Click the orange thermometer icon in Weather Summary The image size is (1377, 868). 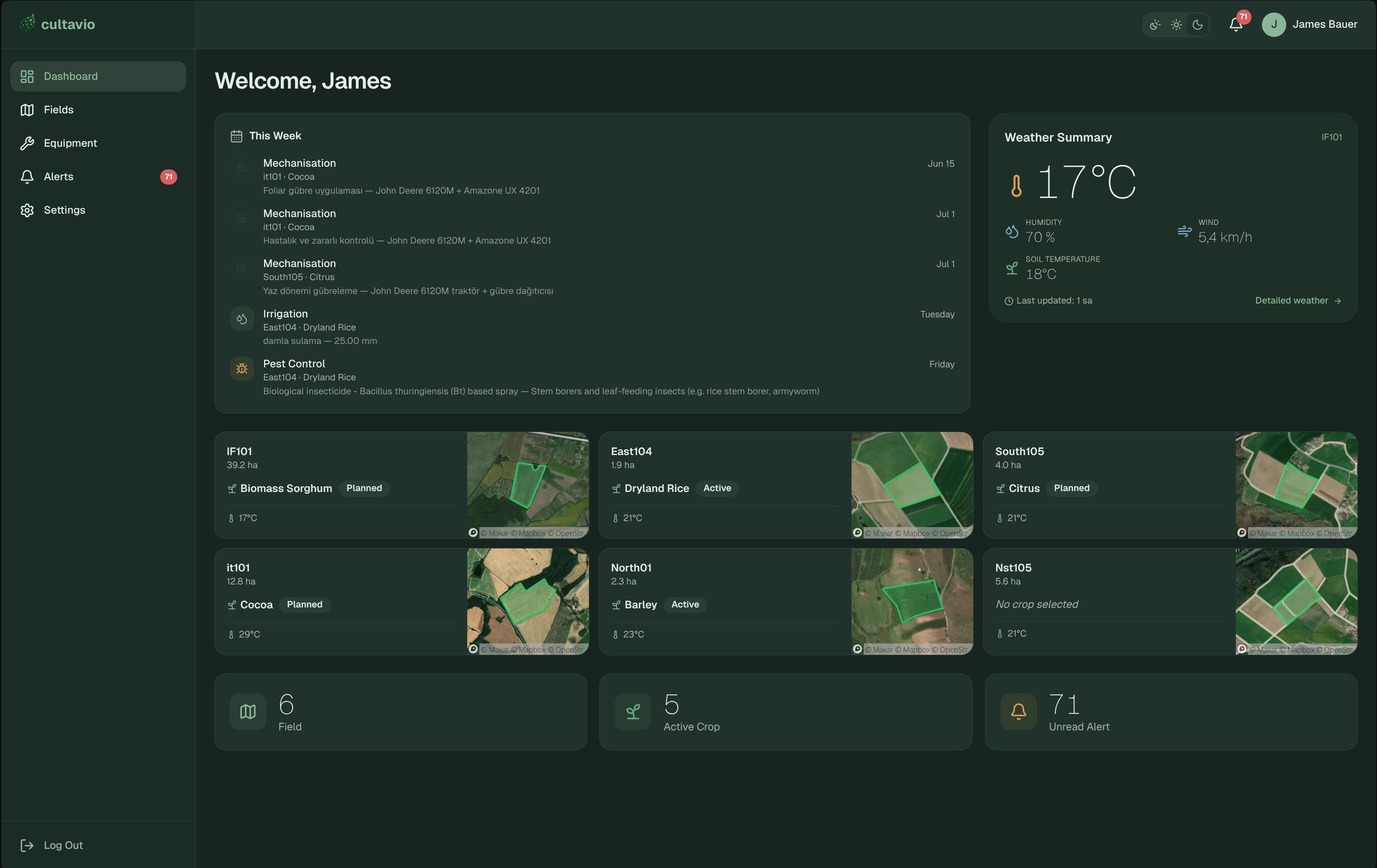1016,186
